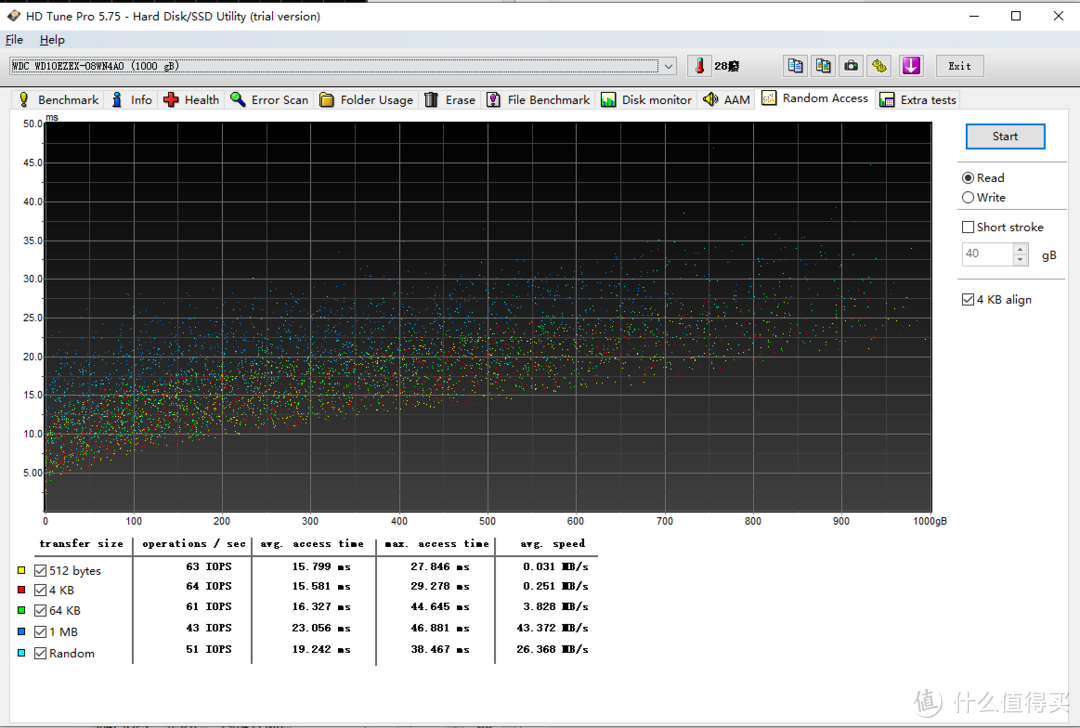Click the operations / sec column header

[x=194, y=543]
